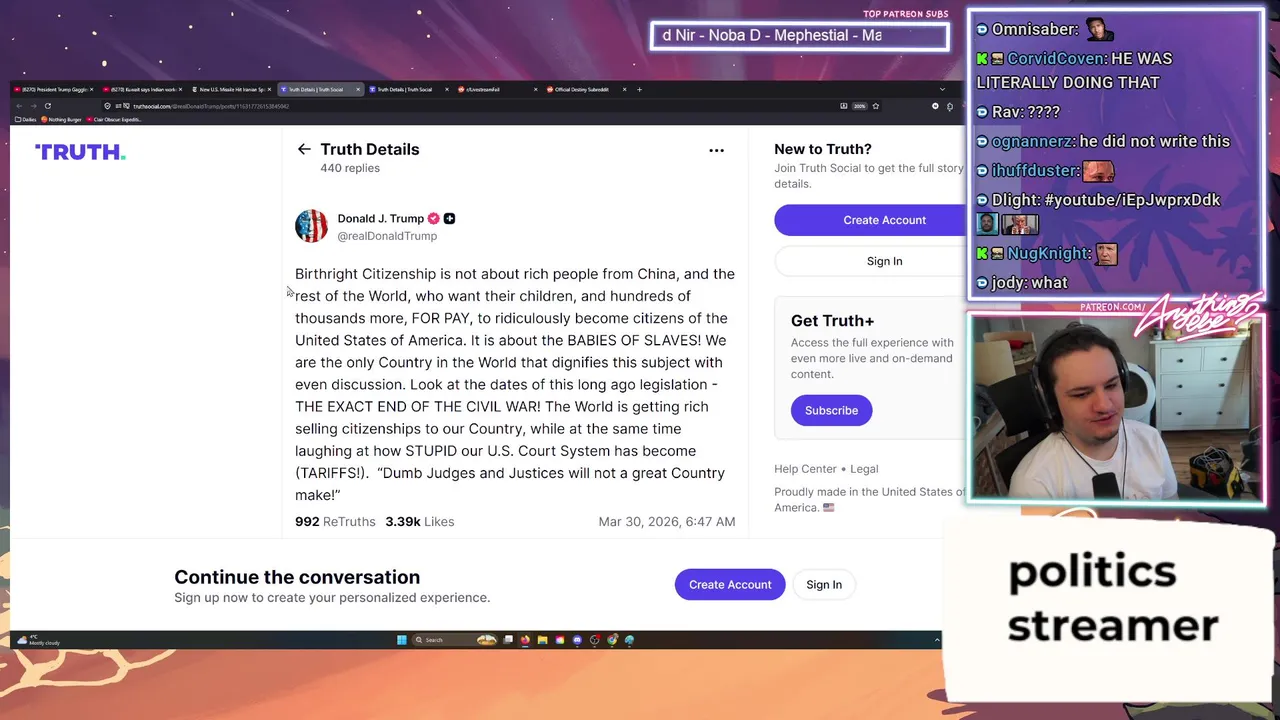Viewport: 1280px width, 720px height.
Task: Close the active Truth Details tab
Action: point(357,89)
